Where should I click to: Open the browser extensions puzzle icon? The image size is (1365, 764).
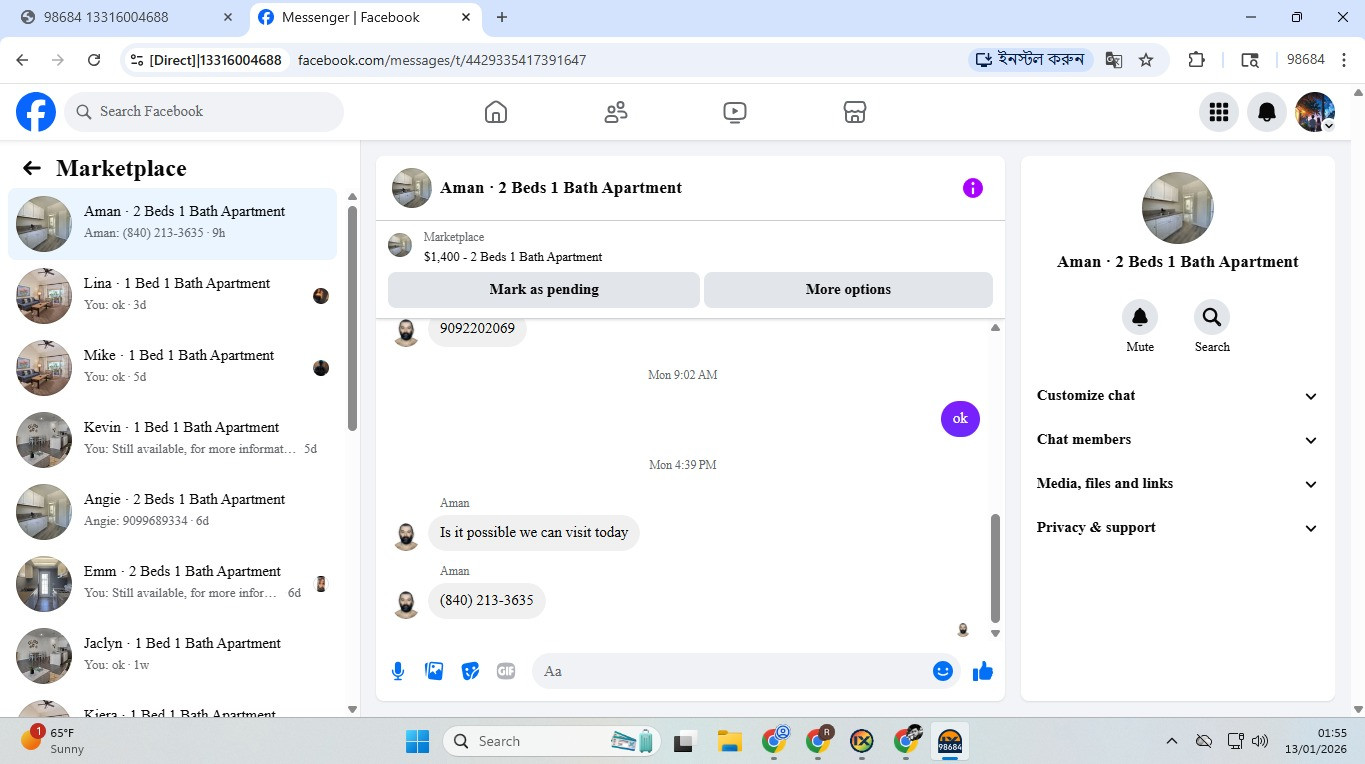(1196, 60)
